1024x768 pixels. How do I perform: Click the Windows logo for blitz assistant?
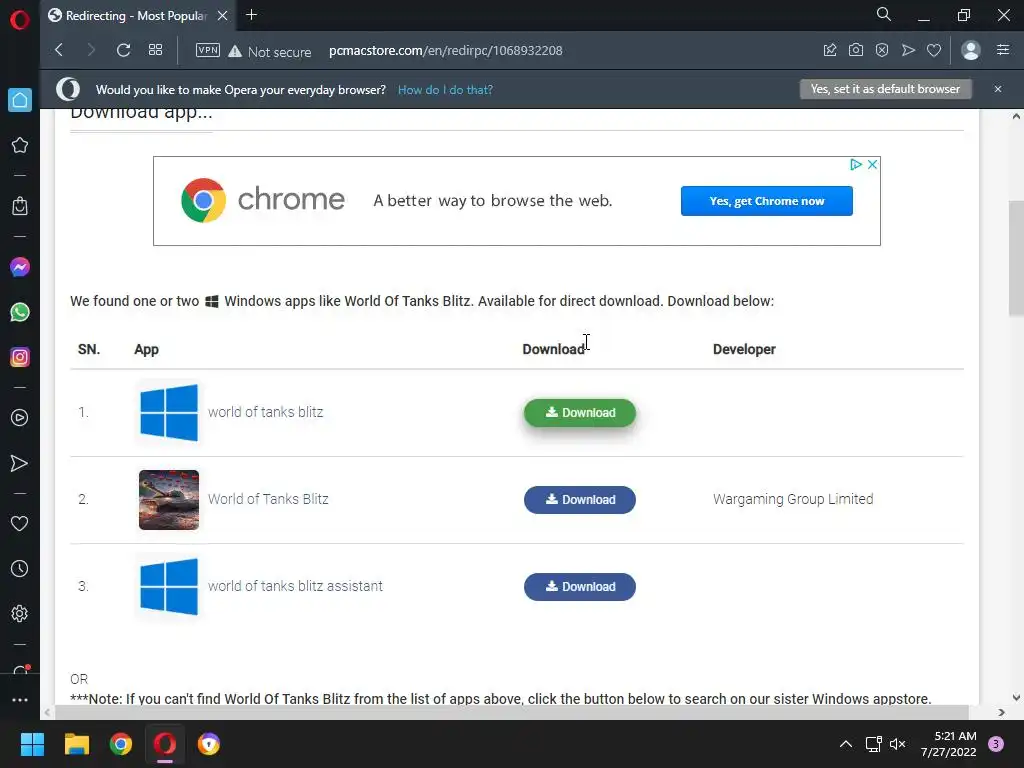(169, 586)
